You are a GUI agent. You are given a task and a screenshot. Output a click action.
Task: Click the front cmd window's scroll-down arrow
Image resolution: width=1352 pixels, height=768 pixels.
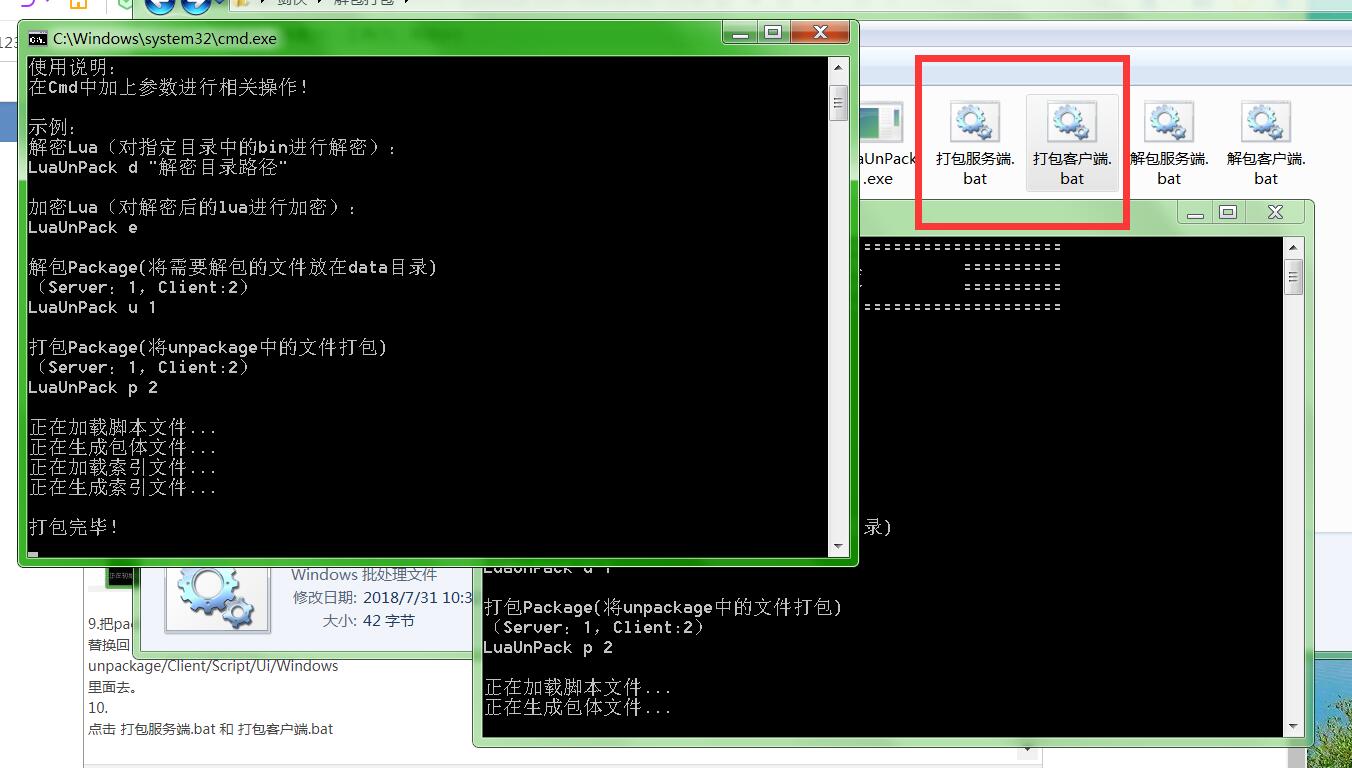838,546
